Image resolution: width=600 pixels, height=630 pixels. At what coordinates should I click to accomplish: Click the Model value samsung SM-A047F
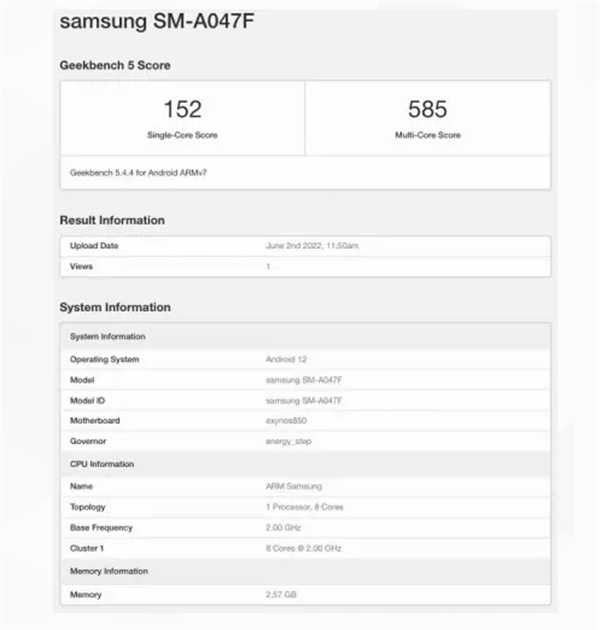pyautogui.click(x=302, y=380)
